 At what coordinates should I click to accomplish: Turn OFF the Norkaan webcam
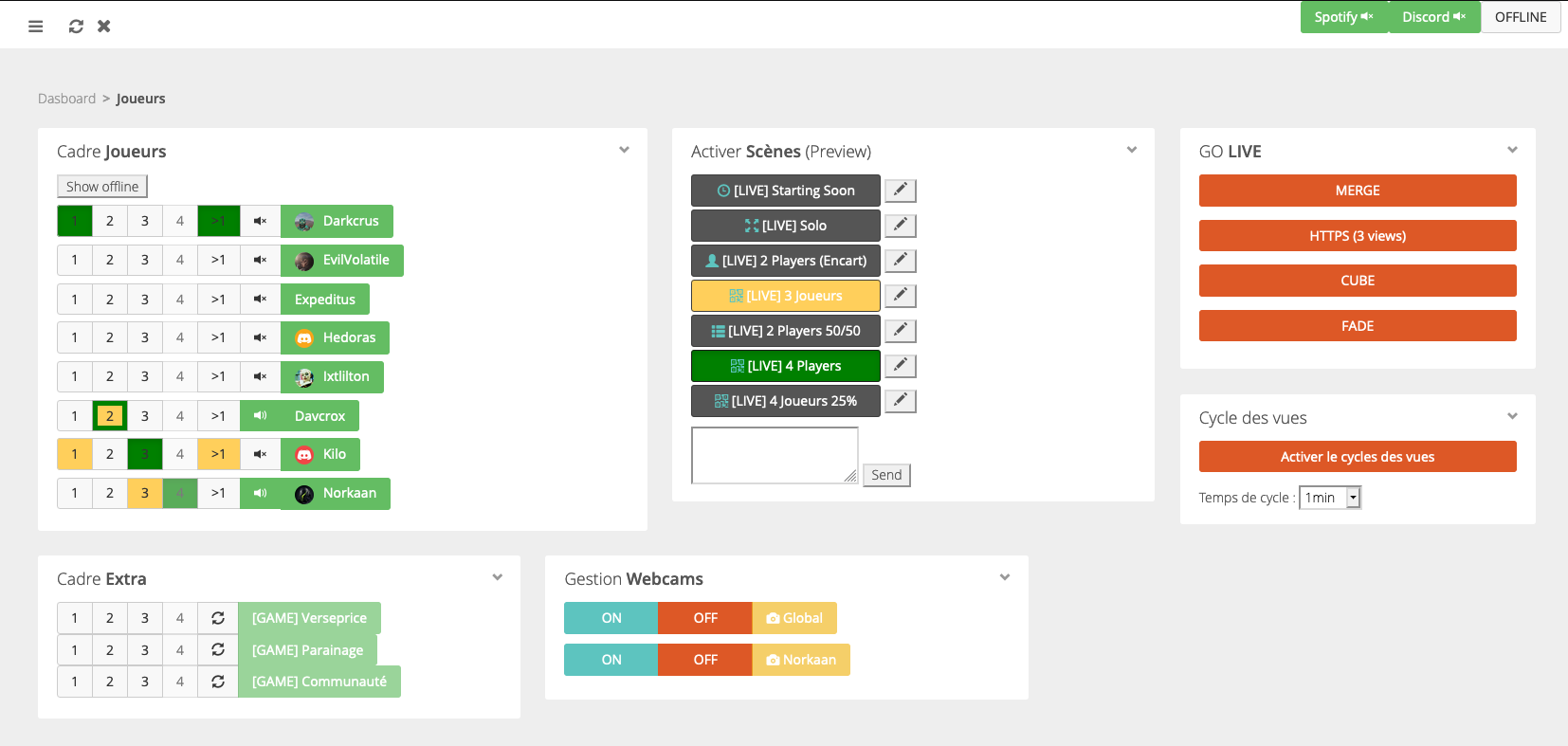pyautogui.click(x=704, y=660)
